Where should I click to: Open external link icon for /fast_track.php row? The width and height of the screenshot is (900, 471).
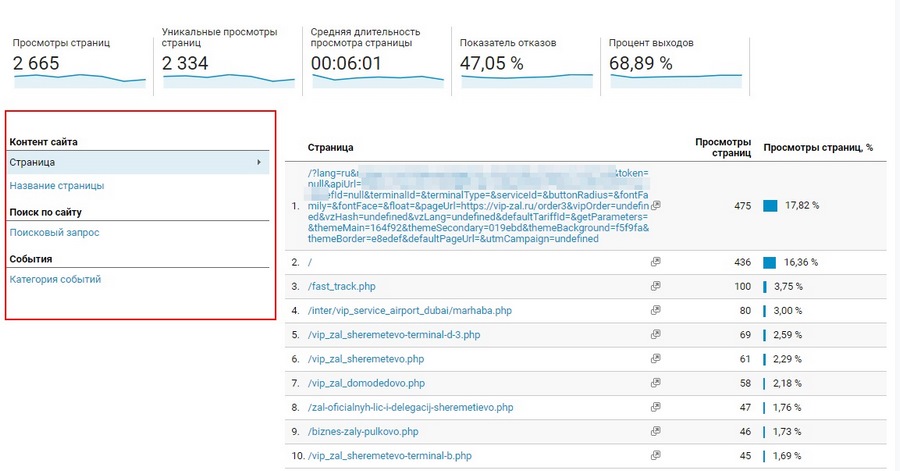click(x=655, y=286)
